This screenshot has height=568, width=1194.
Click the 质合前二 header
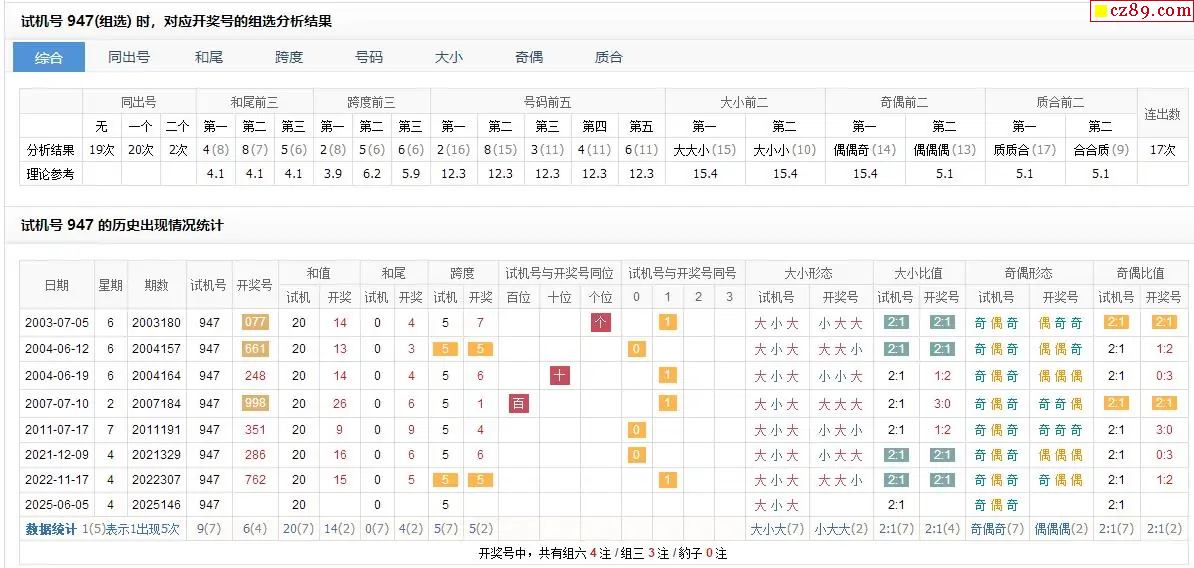tap(1061, 102)
